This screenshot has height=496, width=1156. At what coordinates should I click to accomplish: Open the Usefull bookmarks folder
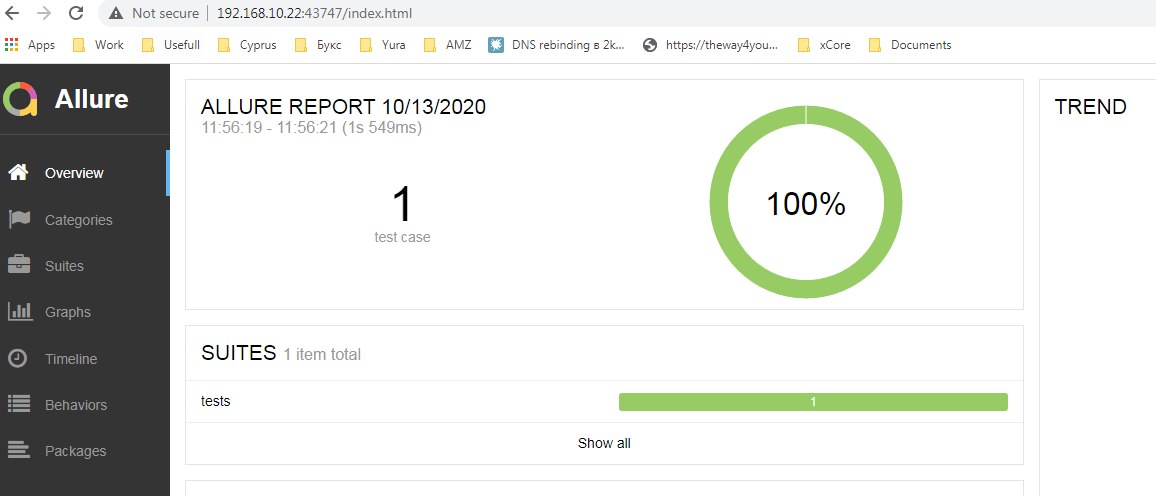[170, 45]
